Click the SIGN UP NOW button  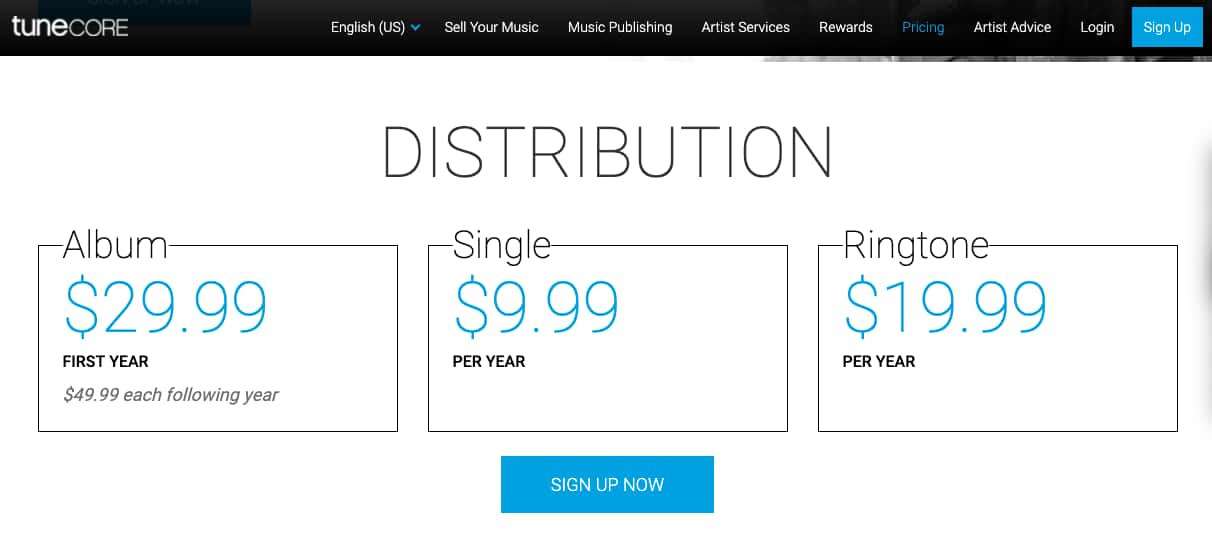607,484
